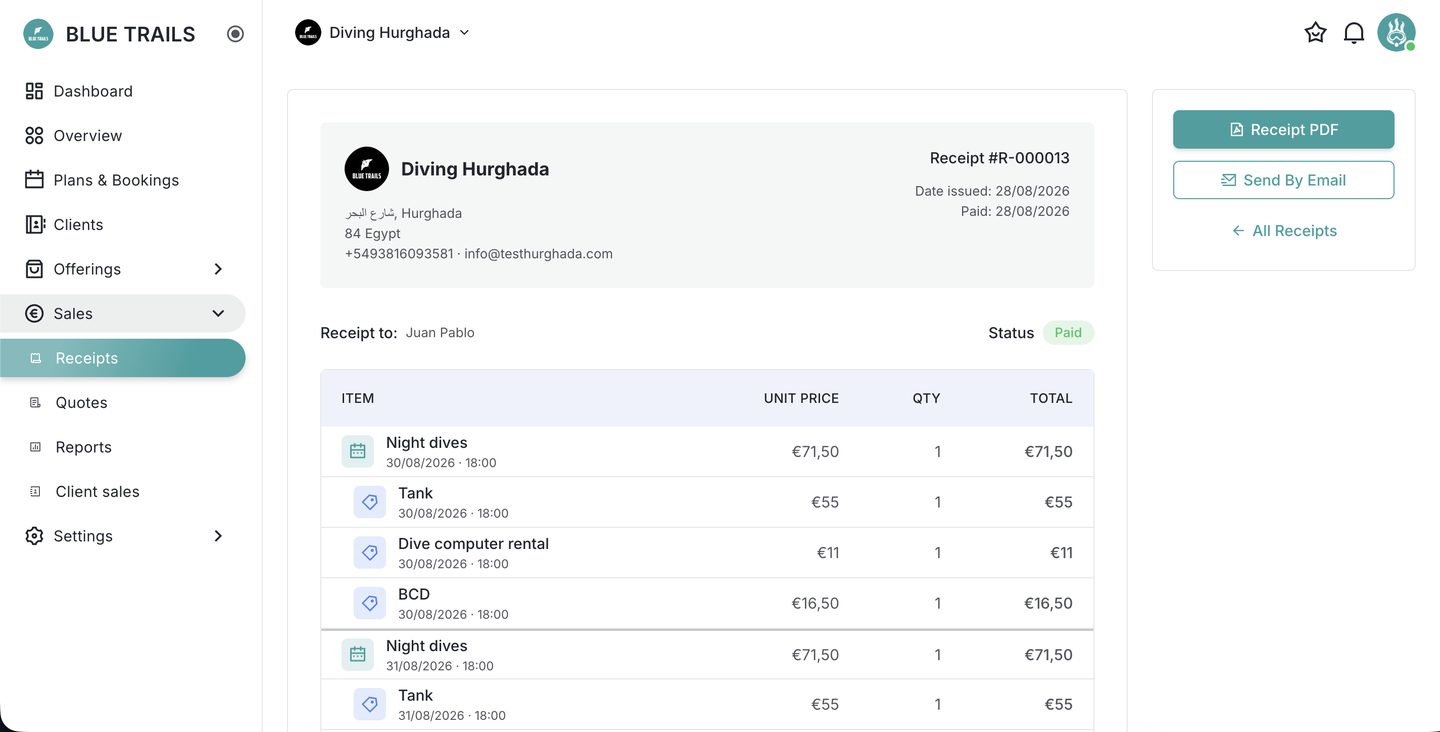Click the ITEM column header
Screen dimensions: 1440x732
[x=358, y=398]
